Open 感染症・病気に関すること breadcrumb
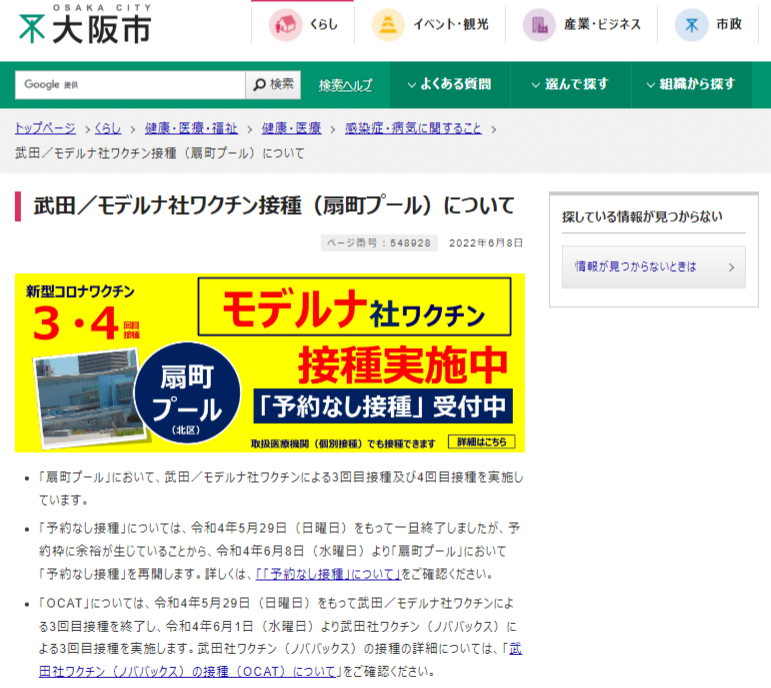 click(x=413, y=129)
